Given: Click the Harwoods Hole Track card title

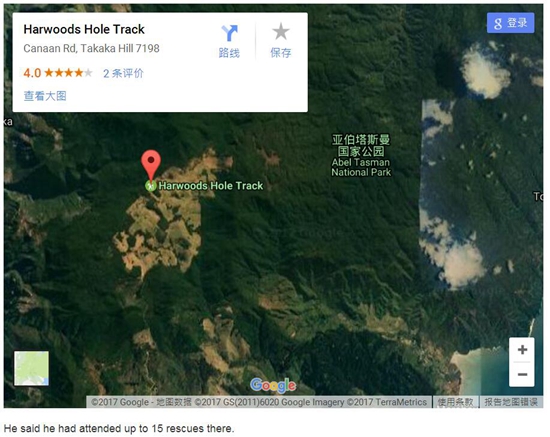Looking at the screenshot, I should tap(84, 29).
